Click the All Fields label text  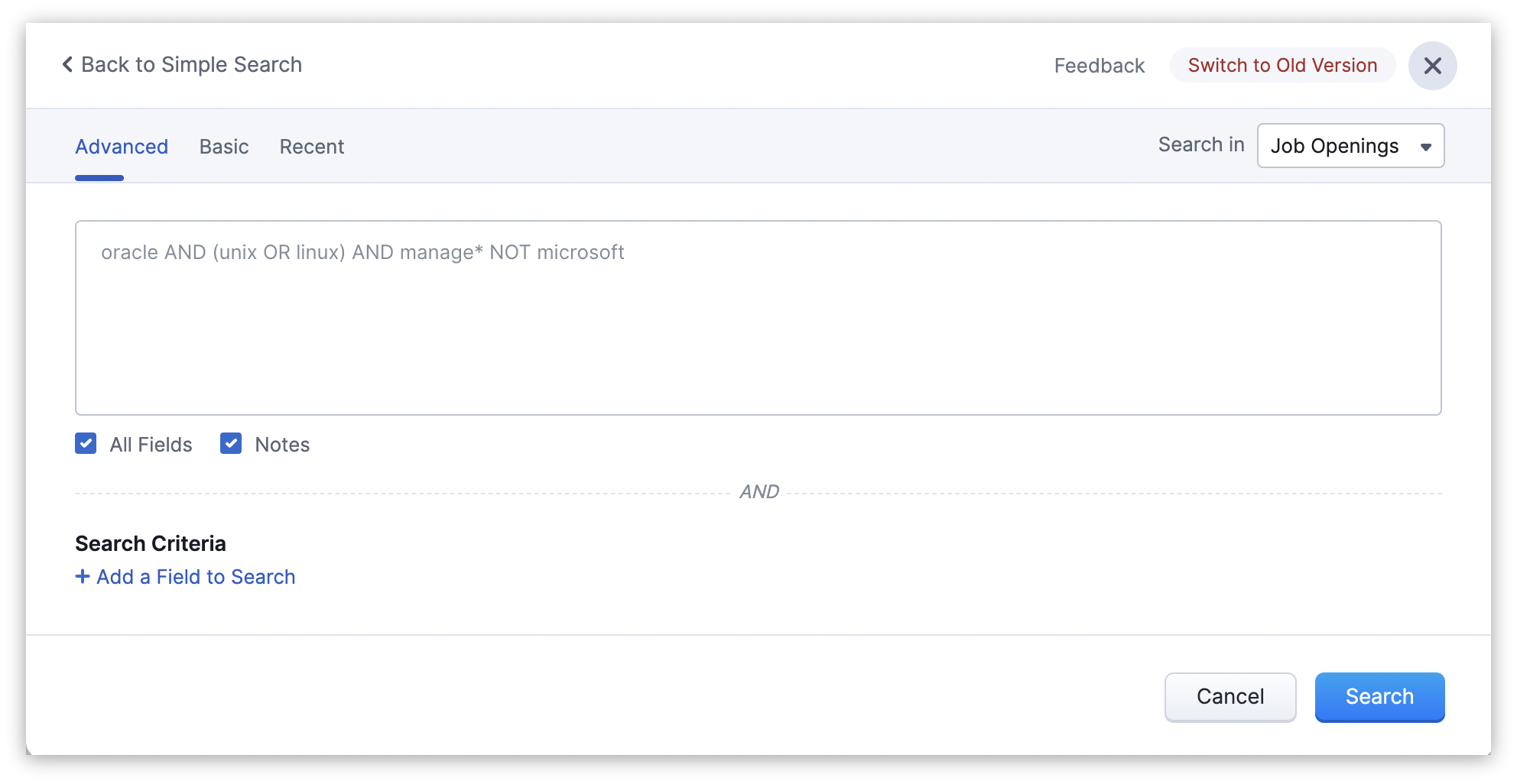(x=151, y=445)
